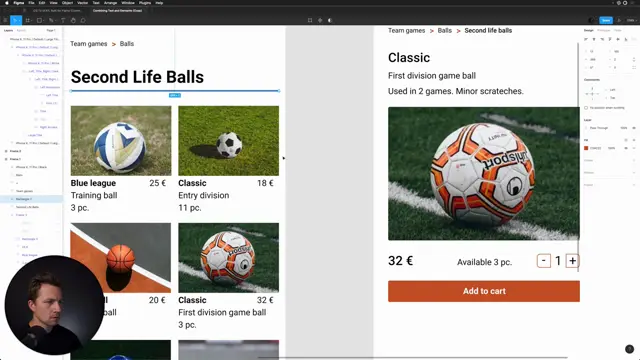Open the zoom level dropdown

click(x=631, y=20)
